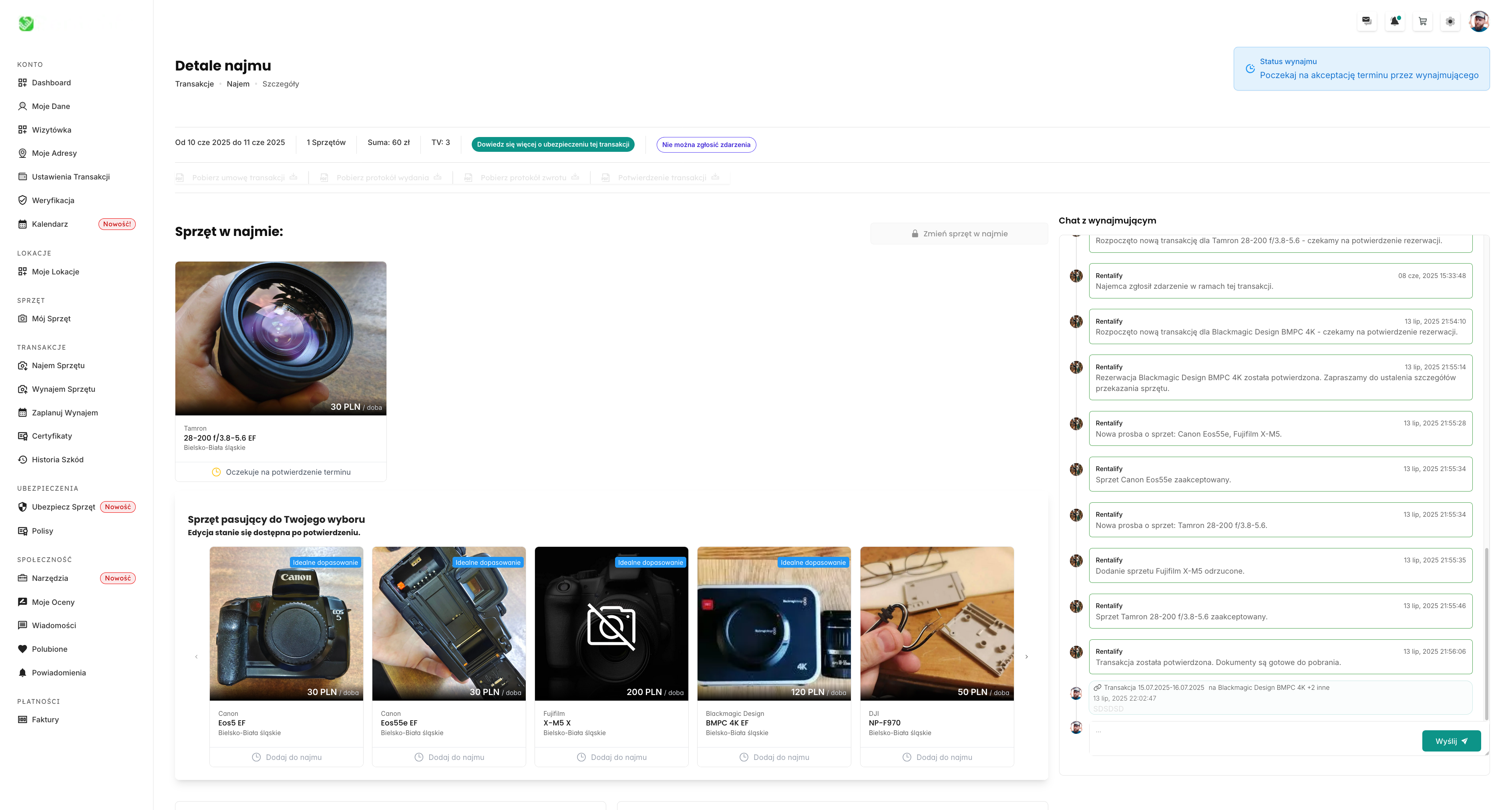Viewport: 1512px width, 810px height.
Task: Open the messages icon in top bar
Action: click(1366, 21)
